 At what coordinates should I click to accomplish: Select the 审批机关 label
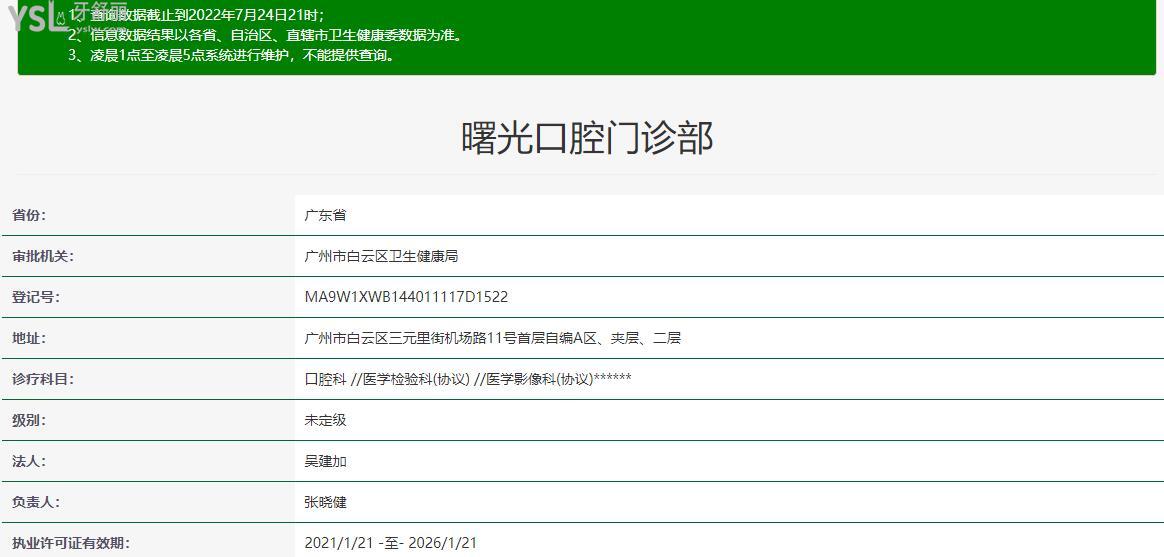tap(42, 256)
